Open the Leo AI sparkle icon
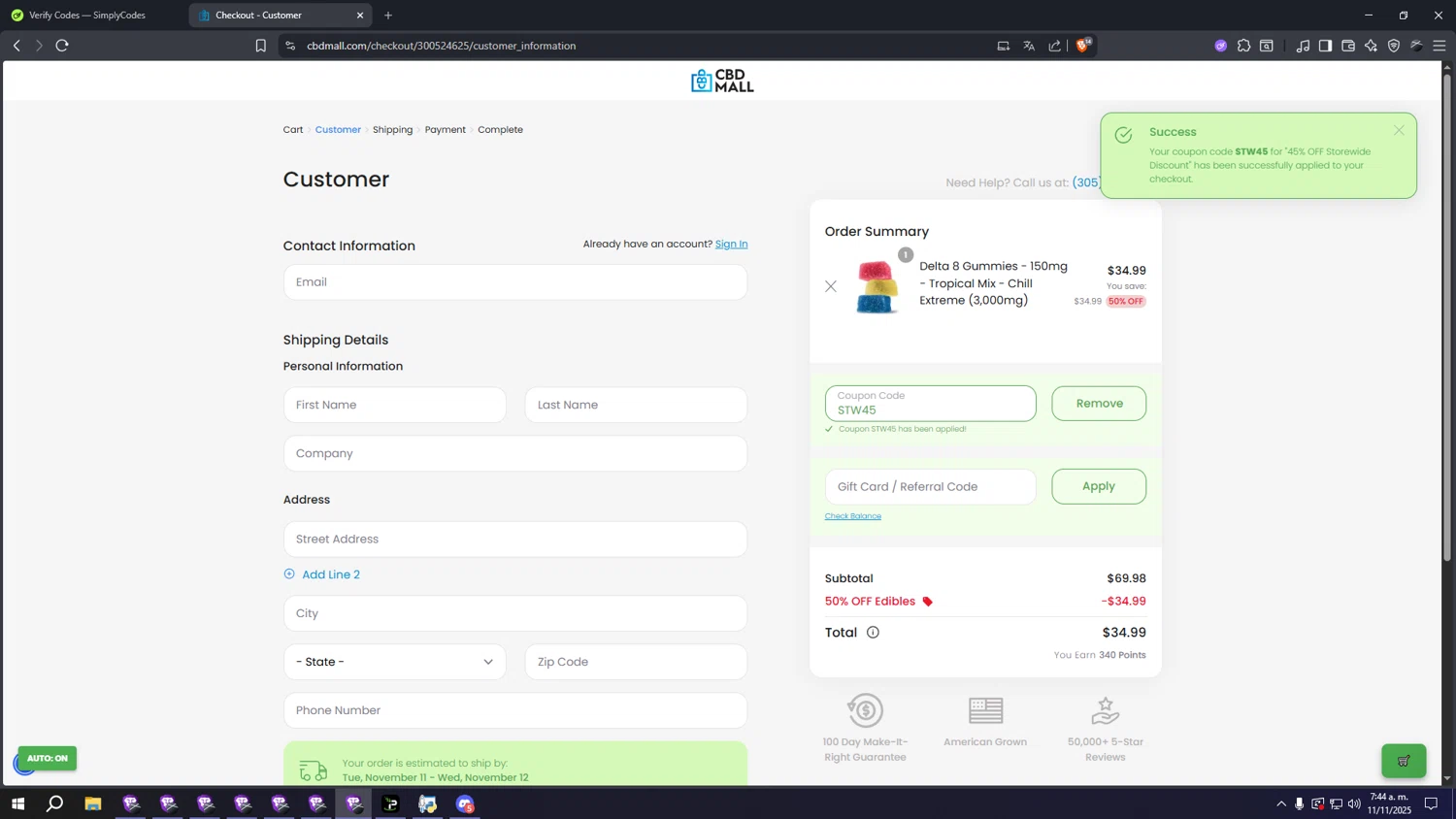Screen dimensions: 1456x819 1371,46
